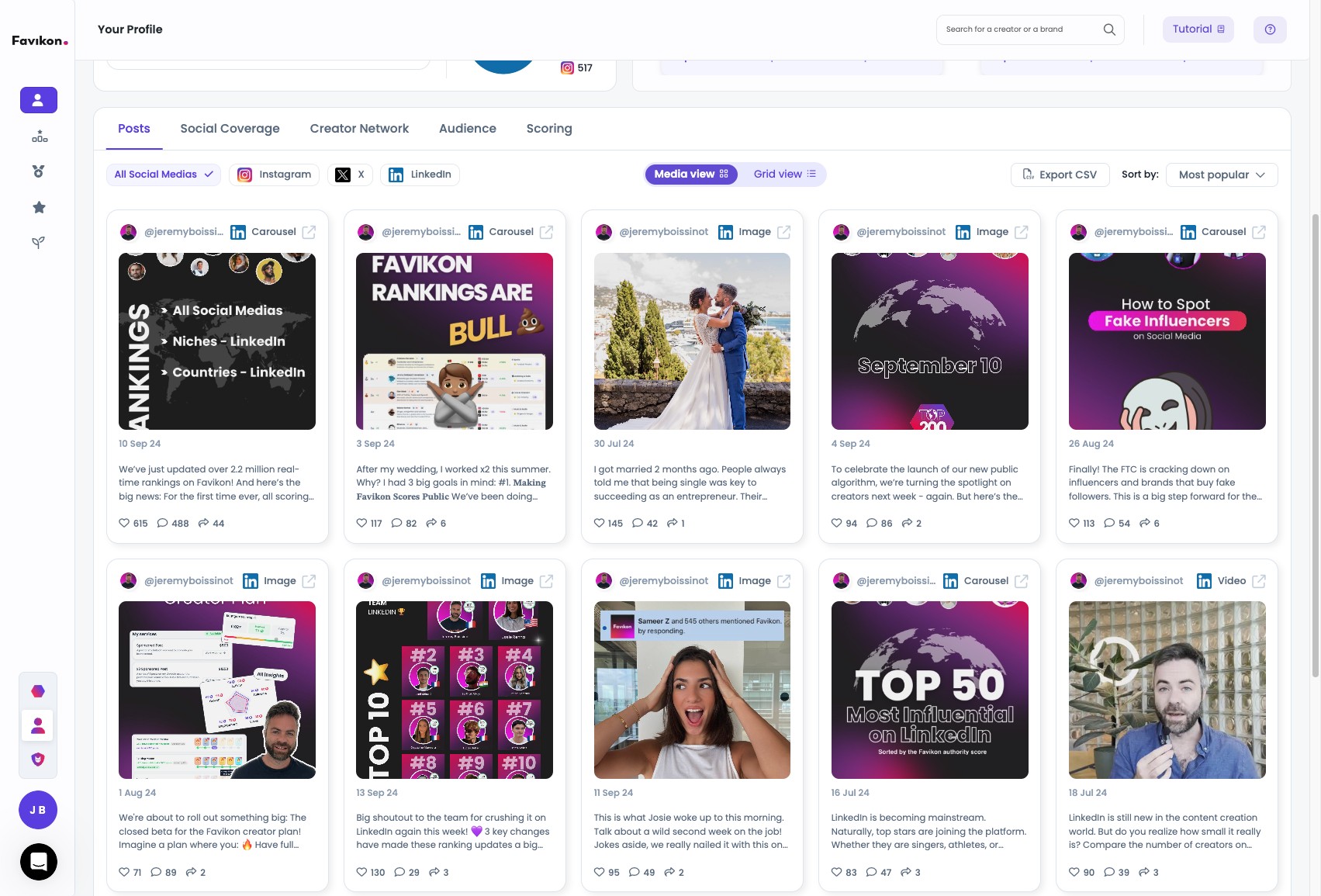Click the page vertical scrollbar

coord(1315,446)
